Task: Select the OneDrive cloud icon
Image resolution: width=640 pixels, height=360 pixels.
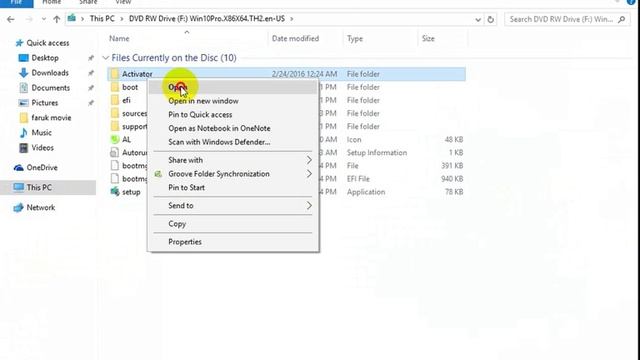Action: coord(18,168)
